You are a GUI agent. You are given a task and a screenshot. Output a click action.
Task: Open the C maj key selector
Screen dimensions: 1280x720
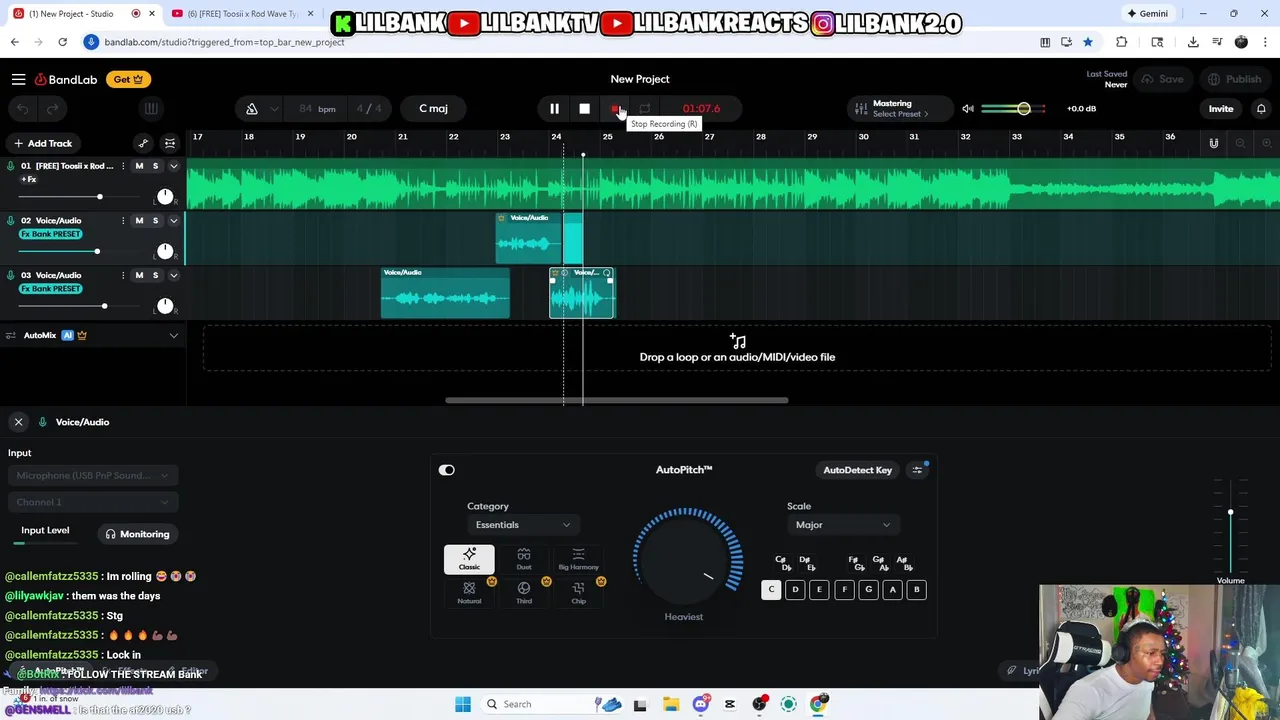(433, 109)
